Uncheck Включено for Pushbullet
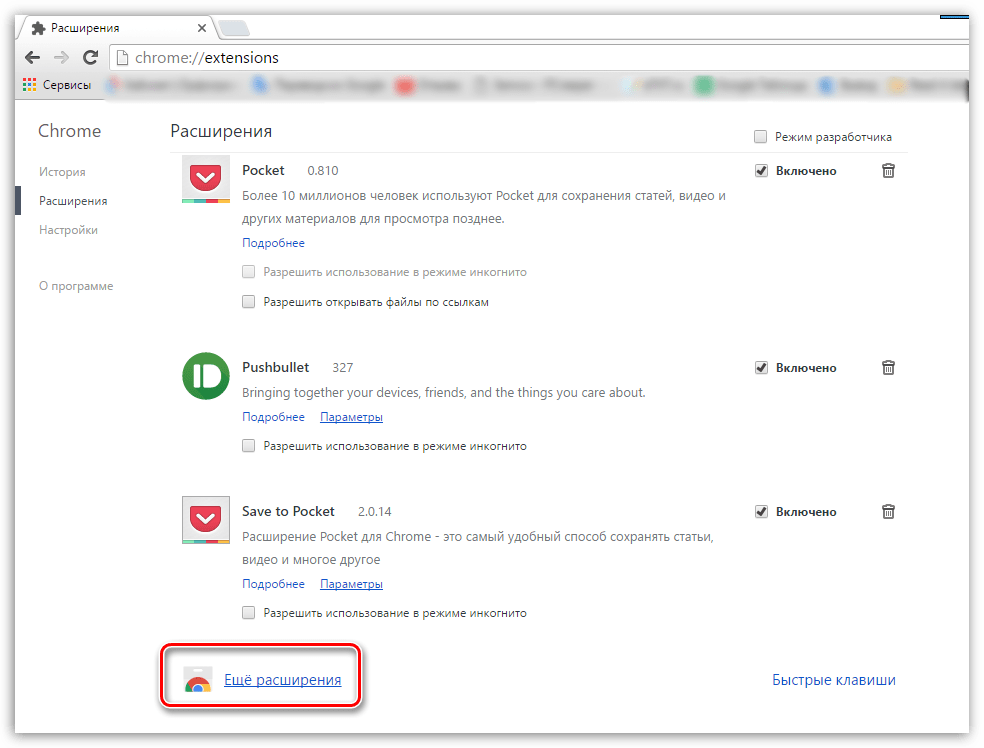 (761, 368)
